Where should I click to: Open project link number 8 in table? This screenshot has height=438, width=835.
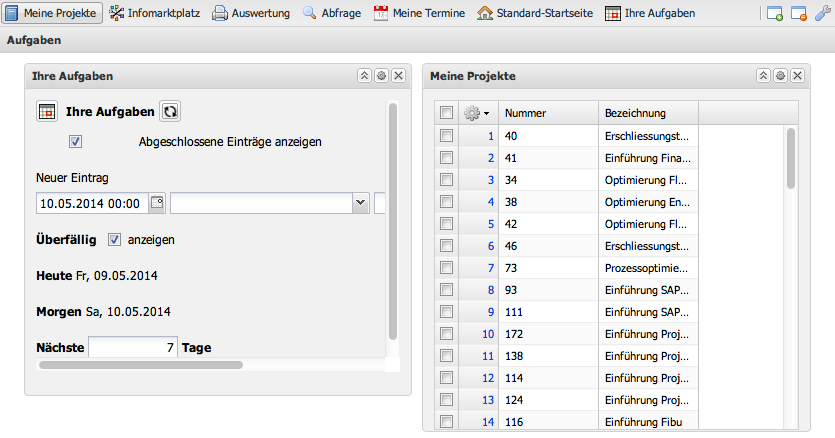pyautogui.click(x=490, y=290)
